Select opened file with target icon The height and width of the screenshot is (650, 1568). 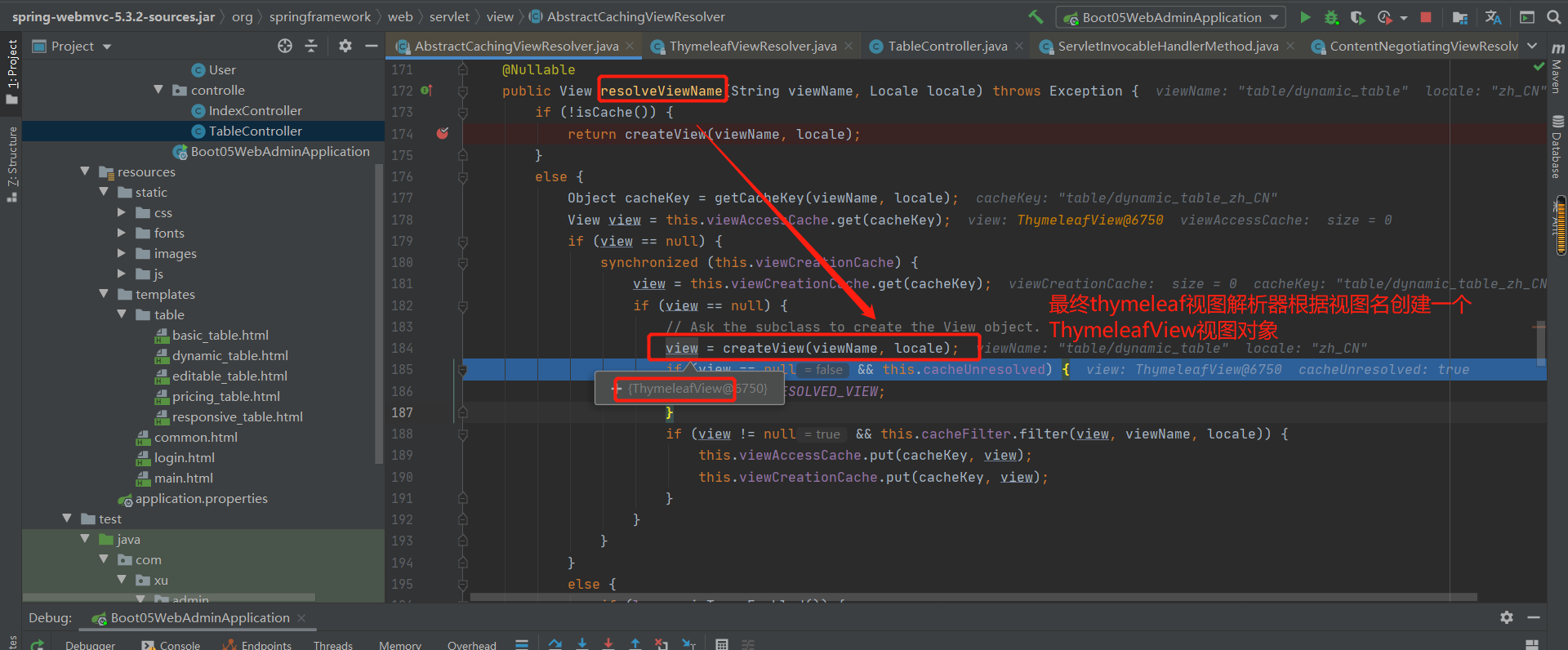(x=284, y=46)
